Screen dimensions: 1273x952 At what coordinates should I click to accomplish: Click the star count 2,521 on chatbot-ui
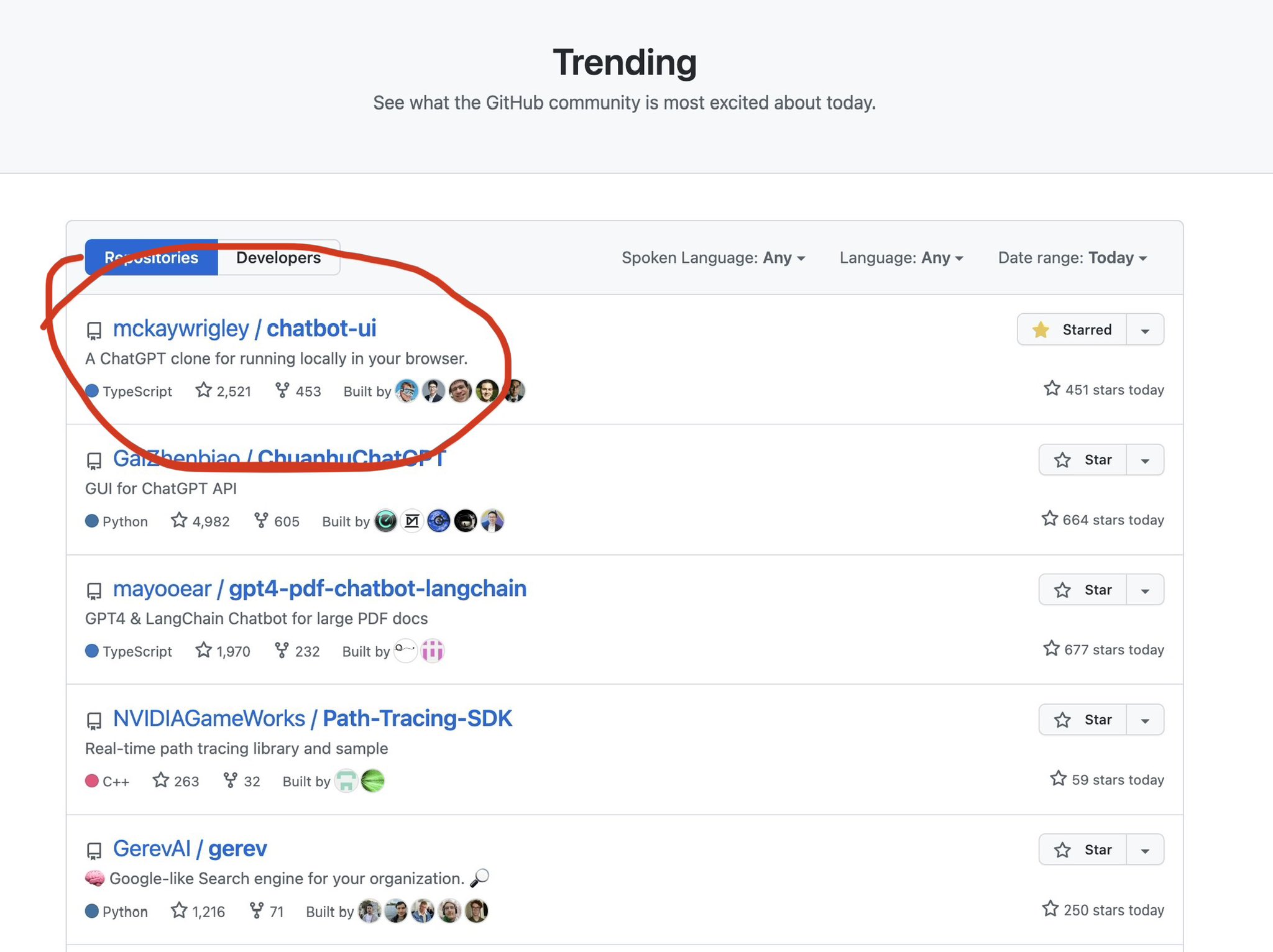coord(233,391)
